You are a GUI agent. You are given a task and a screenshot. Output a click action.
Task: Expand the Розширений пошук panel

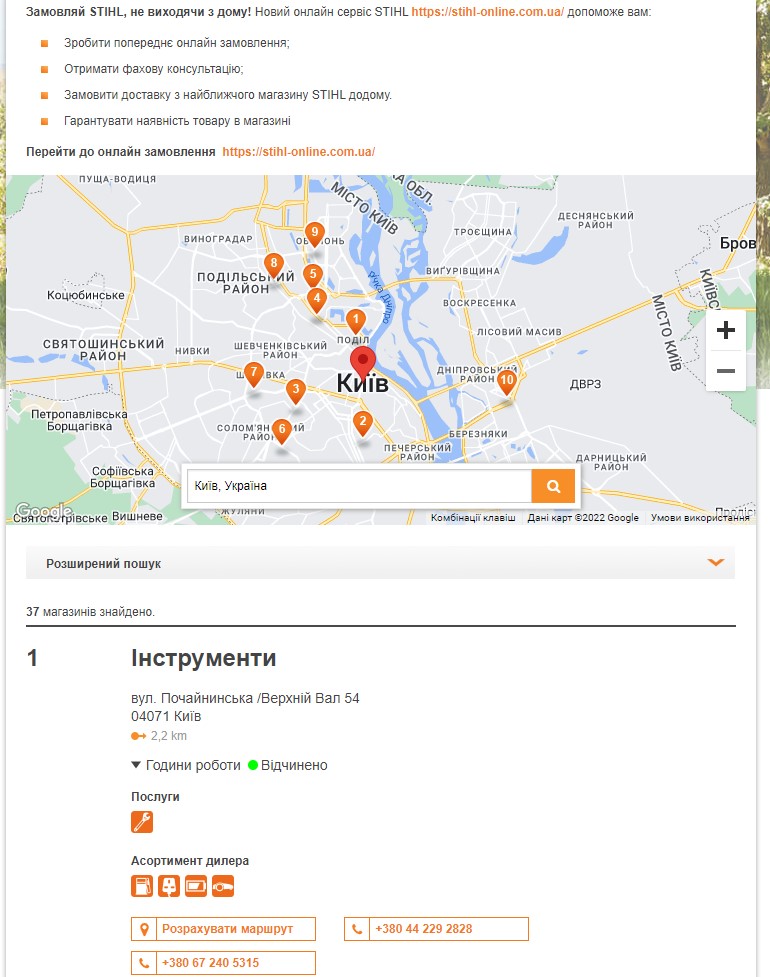click(380, 563)
